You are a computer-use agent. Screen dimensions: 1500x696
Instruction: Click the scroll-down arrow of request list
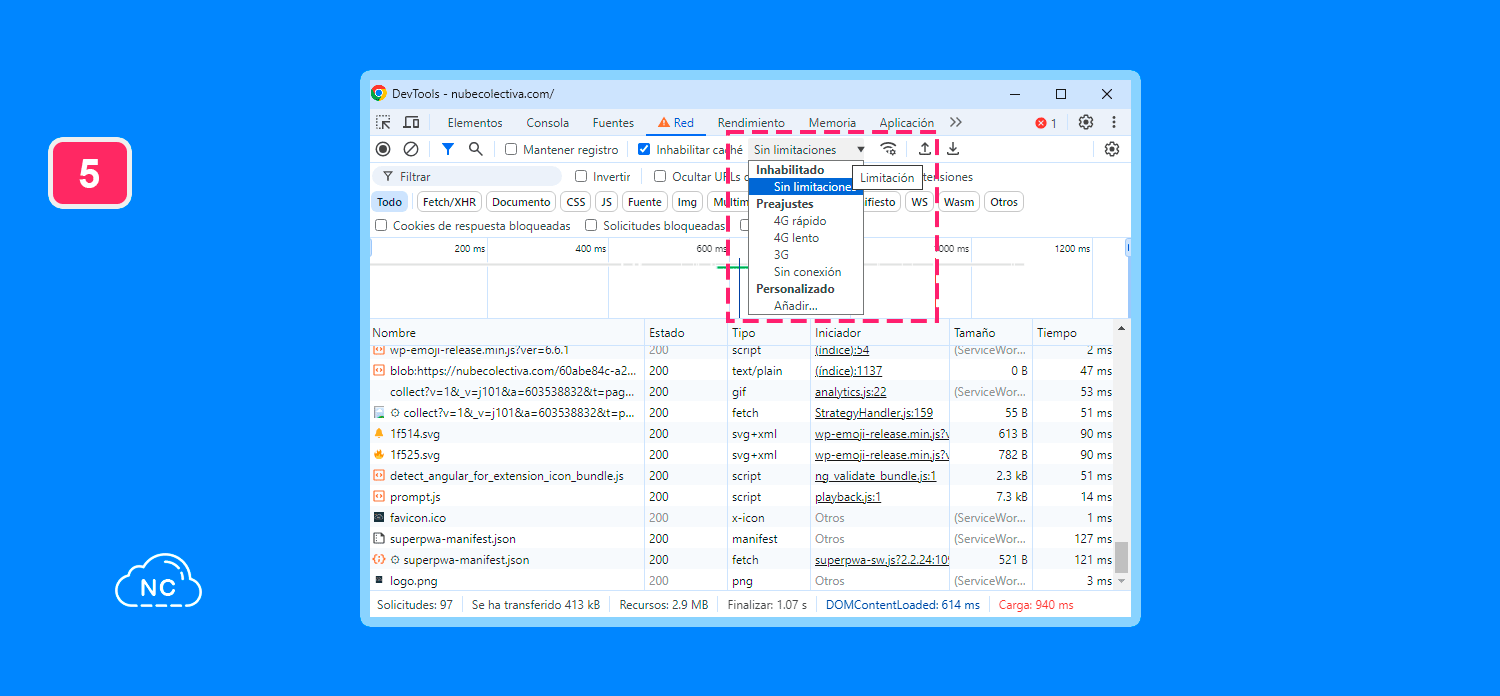coord(1122,581)
